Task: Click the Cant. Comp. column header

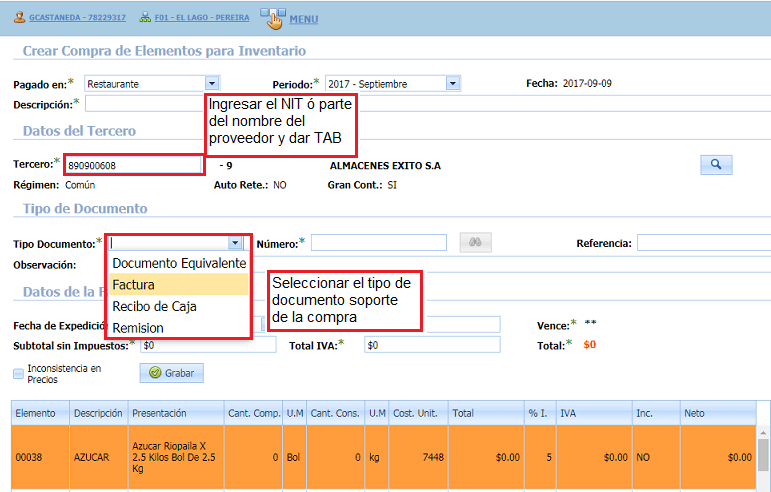Action: click(253, 413)
